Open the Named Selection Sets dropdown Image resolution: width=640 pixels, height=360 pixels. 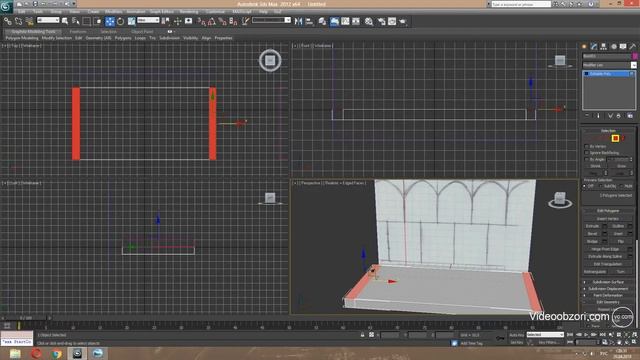pos(271,20)
